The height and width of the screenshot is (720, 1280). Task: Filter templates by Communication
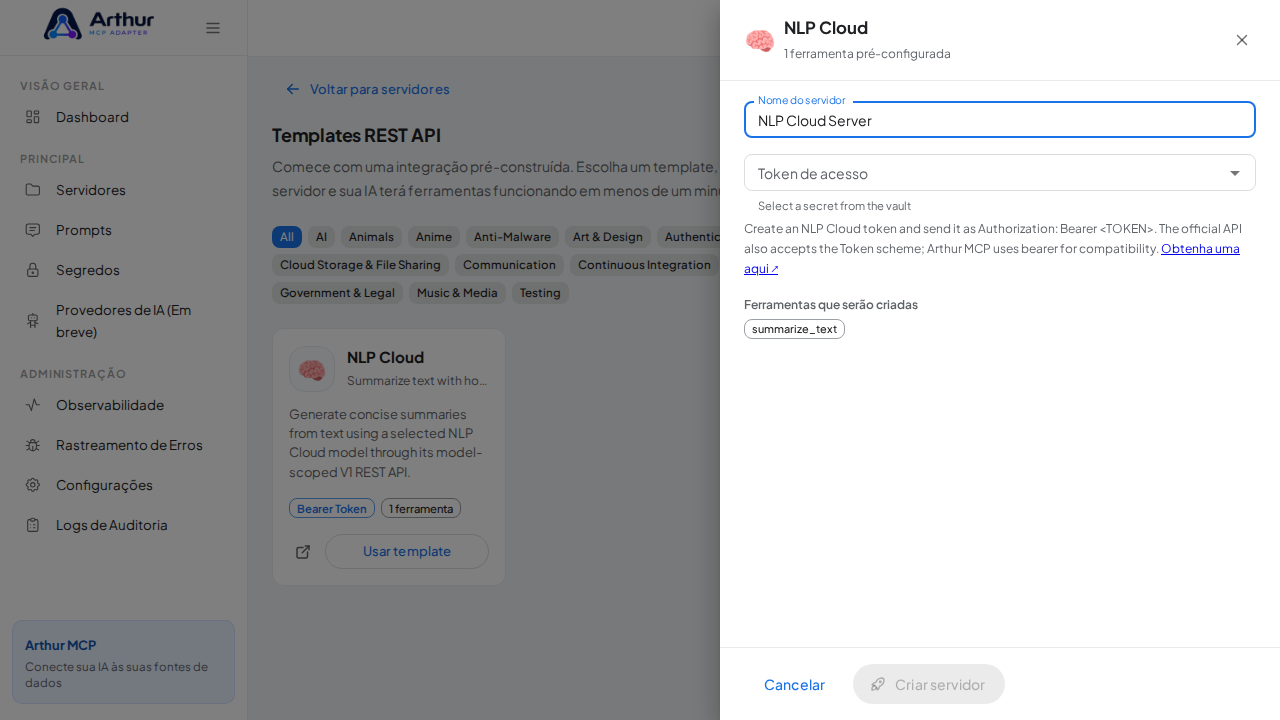click(509, 265)
